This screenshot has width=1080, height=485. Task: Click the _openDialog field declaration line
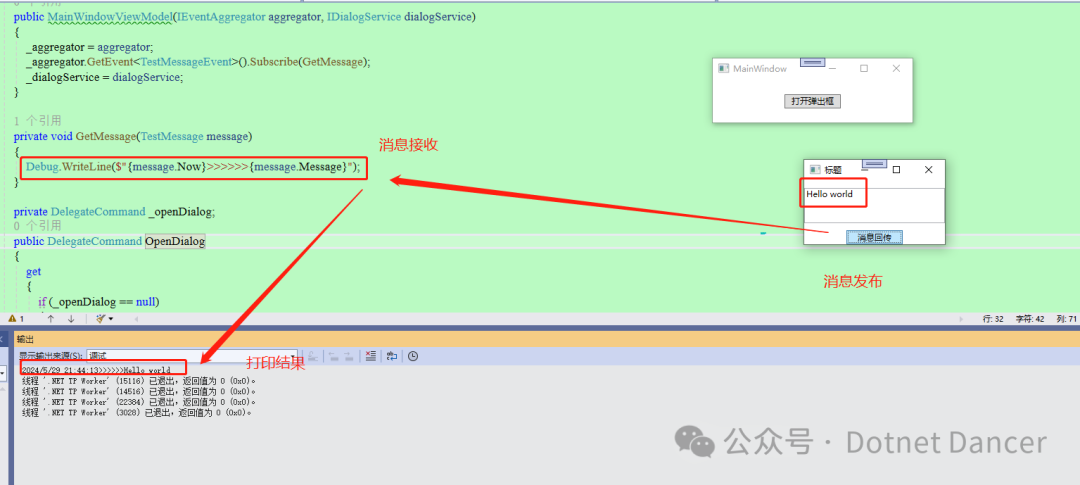(114, 211)
